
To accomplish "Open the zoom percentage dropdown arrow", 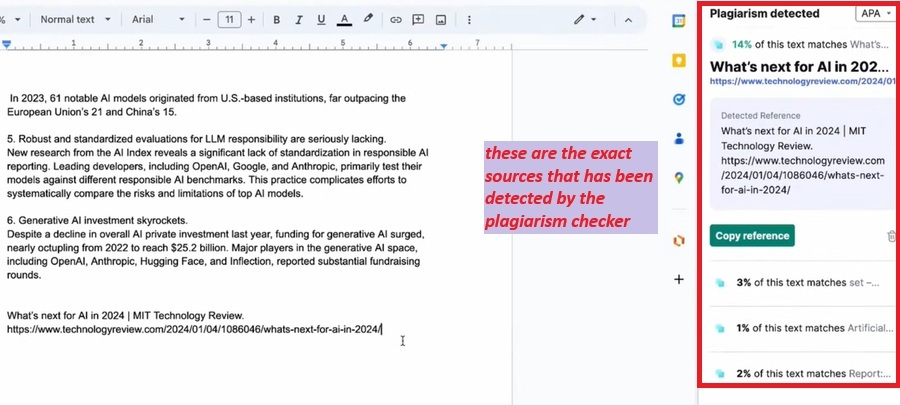I will (17, 20).
